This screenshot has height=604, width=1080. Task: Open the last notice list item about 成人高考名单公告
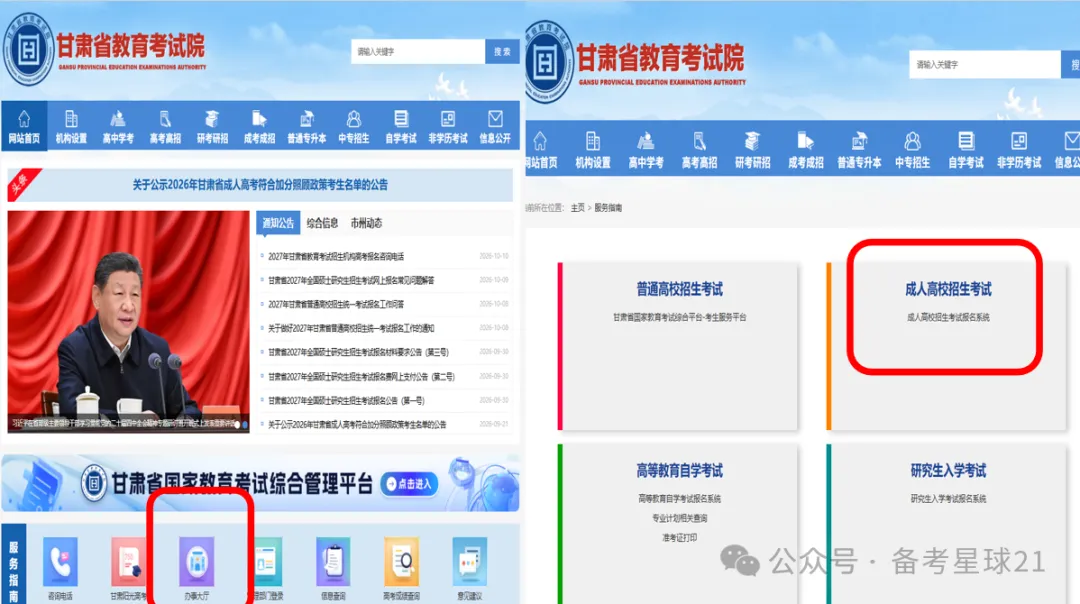pyautogui.click(x=357, y=424)
